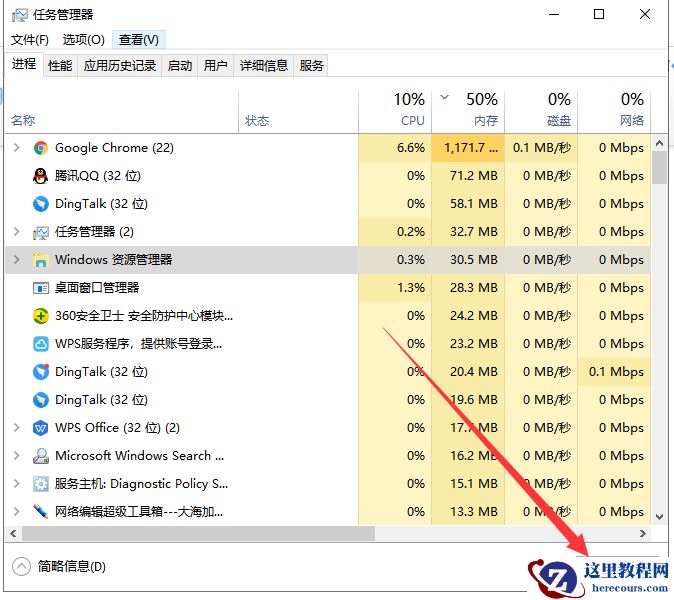This screenshot has width=674, height=600.
Task: Click the DingTalk icon in the 19.6 MB row
Action: pos(41,400)
